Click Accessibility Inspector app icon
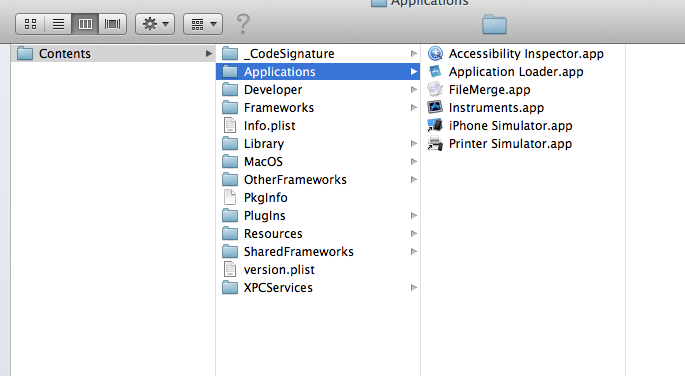This screenshot has width=685, height=376. click(435, 53)
